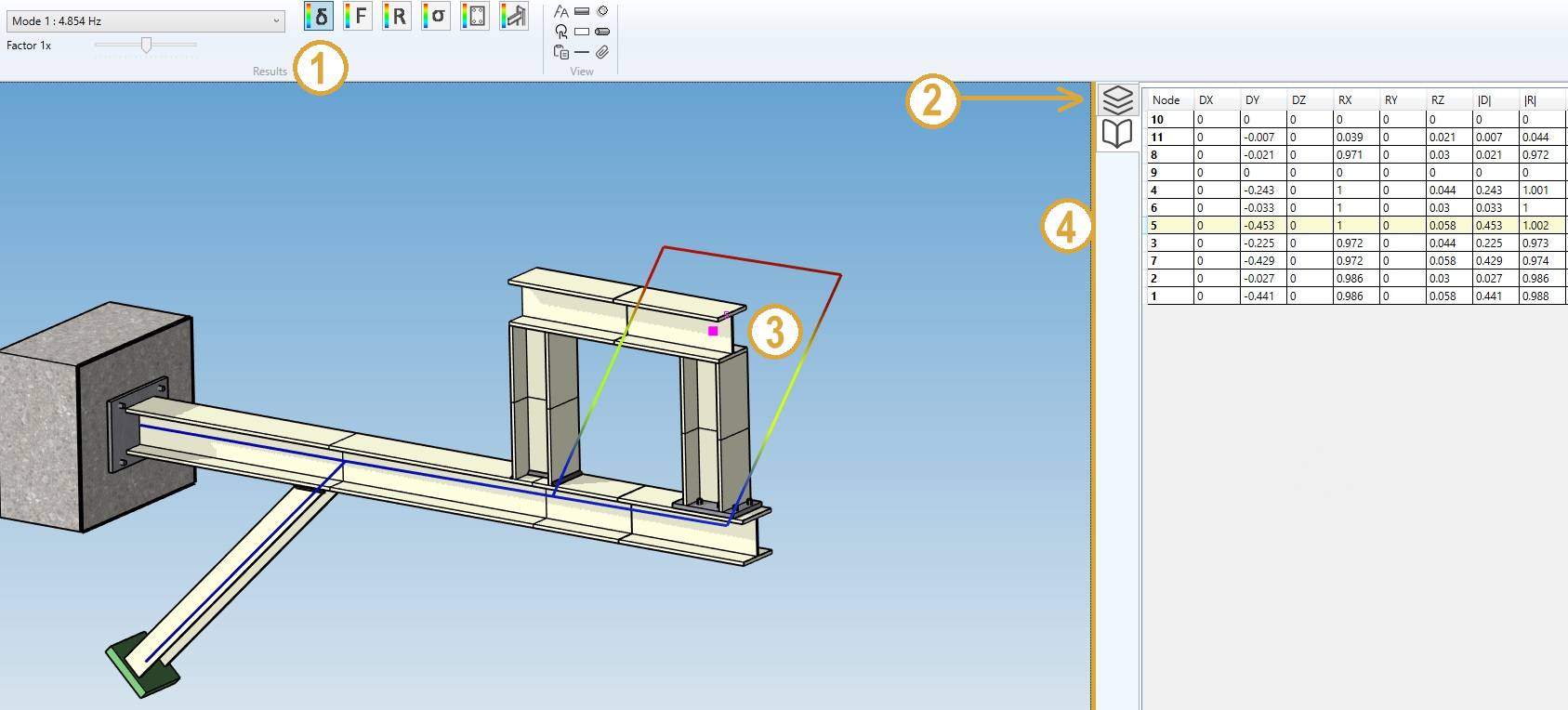Show displacement (δ) results
The image size is (1568, 710).
(x=319, y=16)
